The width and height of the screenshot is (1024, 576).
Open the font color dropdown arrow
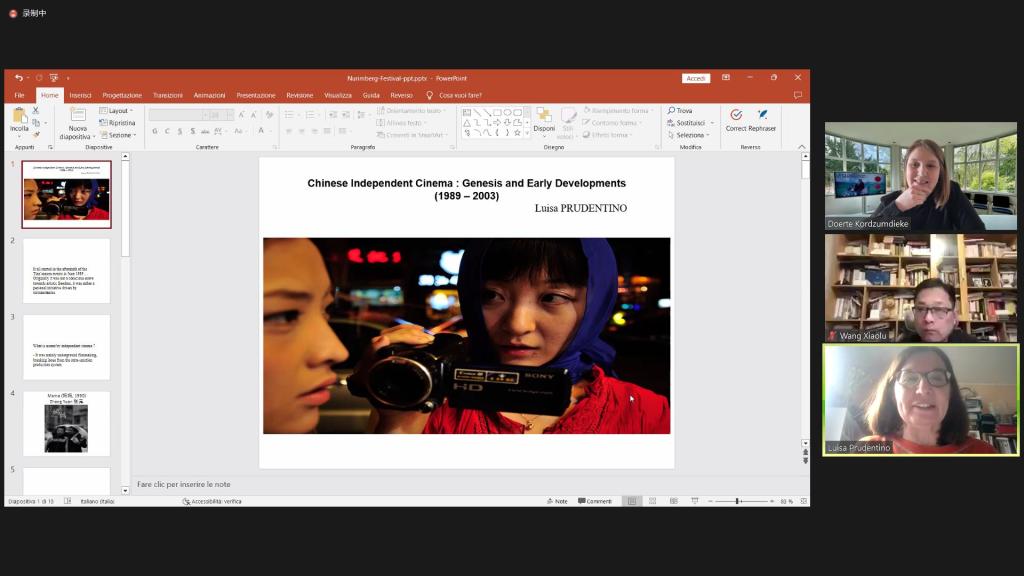click(270, 131)
